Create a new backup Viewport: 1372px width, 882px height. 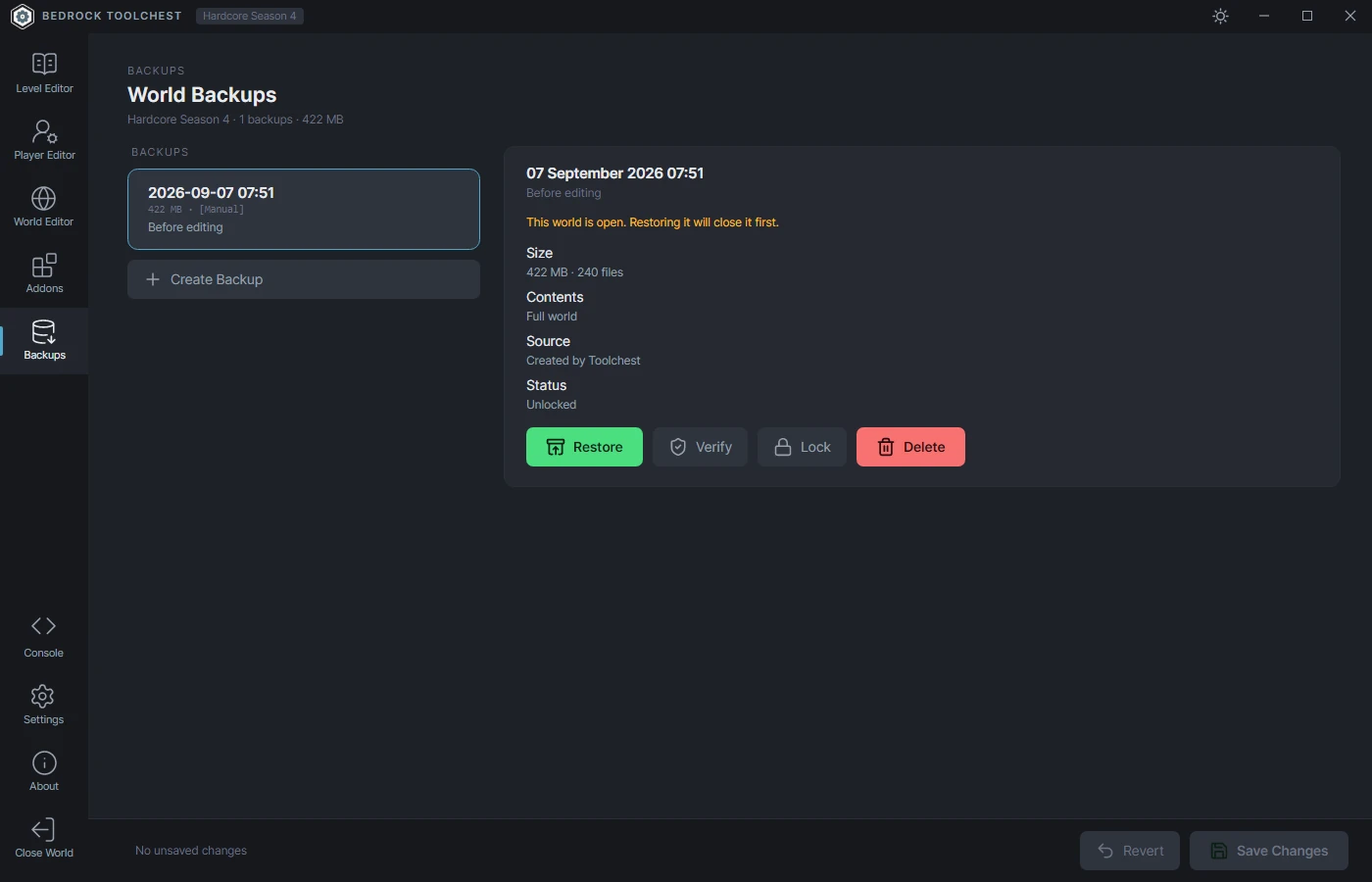(304, 279)
